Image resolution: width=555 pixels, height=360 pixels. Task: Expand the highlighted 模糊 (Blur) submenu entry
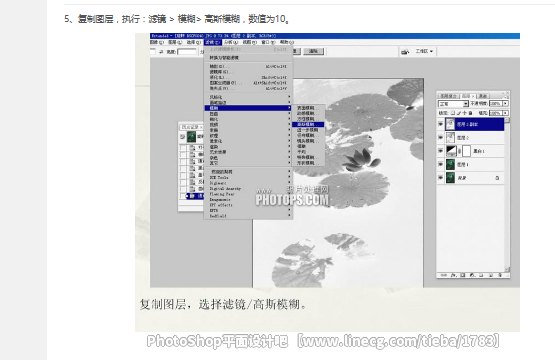(248, 108)
